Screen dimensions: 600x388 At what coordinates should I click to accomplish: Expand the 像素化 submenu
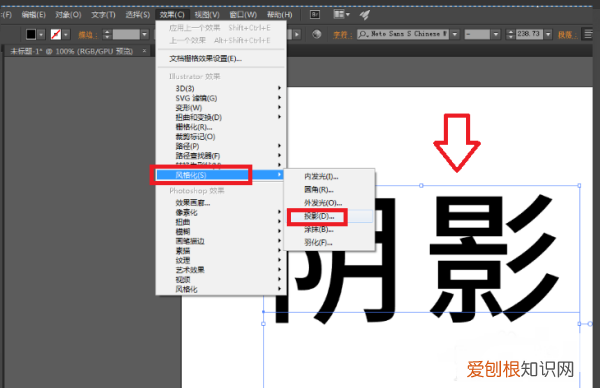tap(221, 212)
